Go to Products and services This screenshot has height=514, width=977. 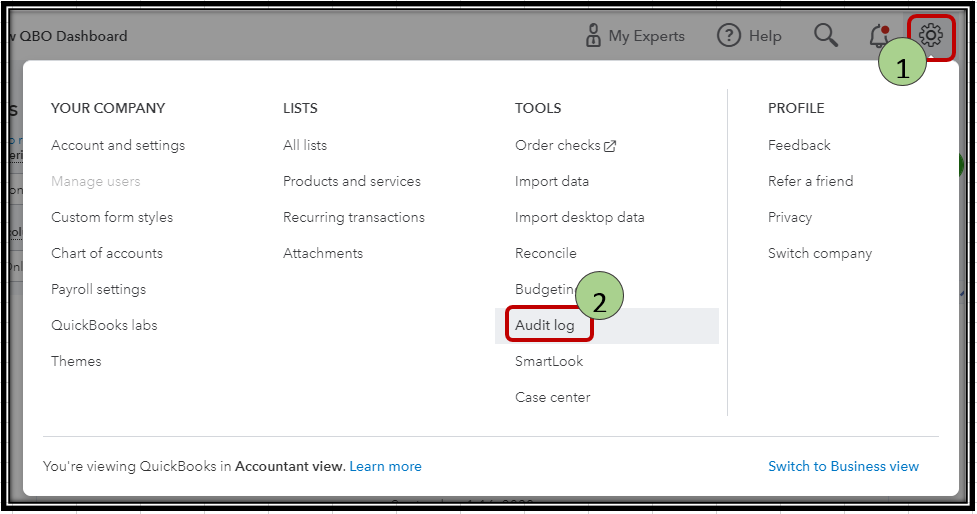pos(351,181)
